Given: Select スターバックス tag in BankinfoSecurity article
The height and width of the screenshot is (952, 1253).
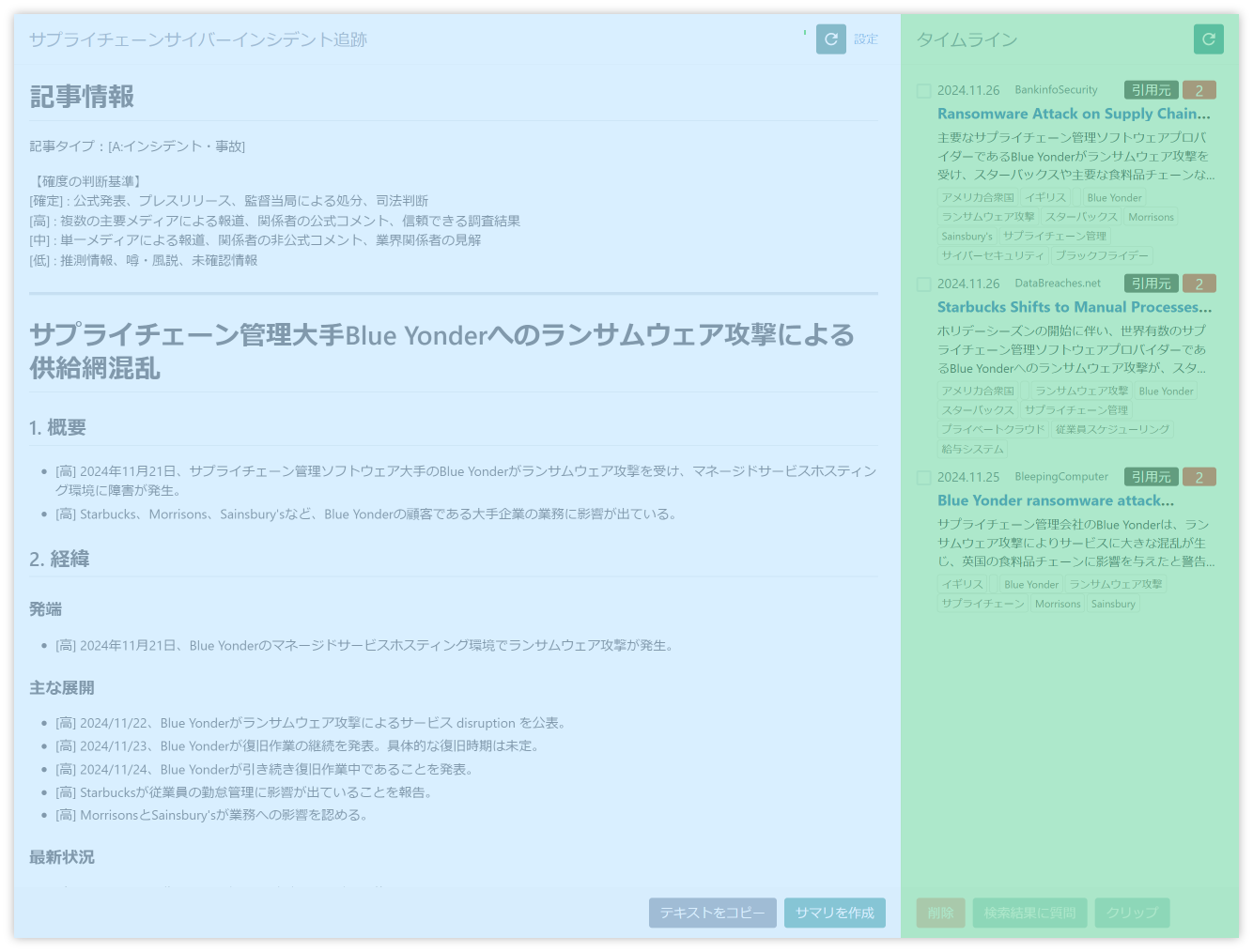Looking at the screenshot, I should click(1082, 217).
